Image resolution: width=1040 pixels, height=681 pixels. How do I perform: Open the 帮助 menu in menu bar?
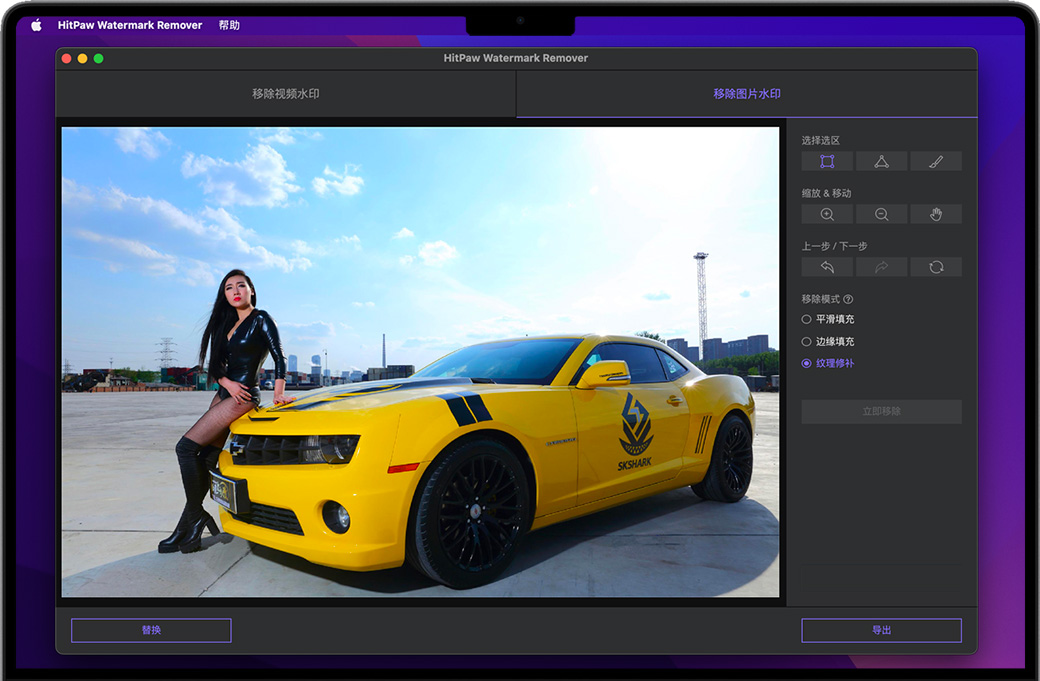click(x=229, y=25)
